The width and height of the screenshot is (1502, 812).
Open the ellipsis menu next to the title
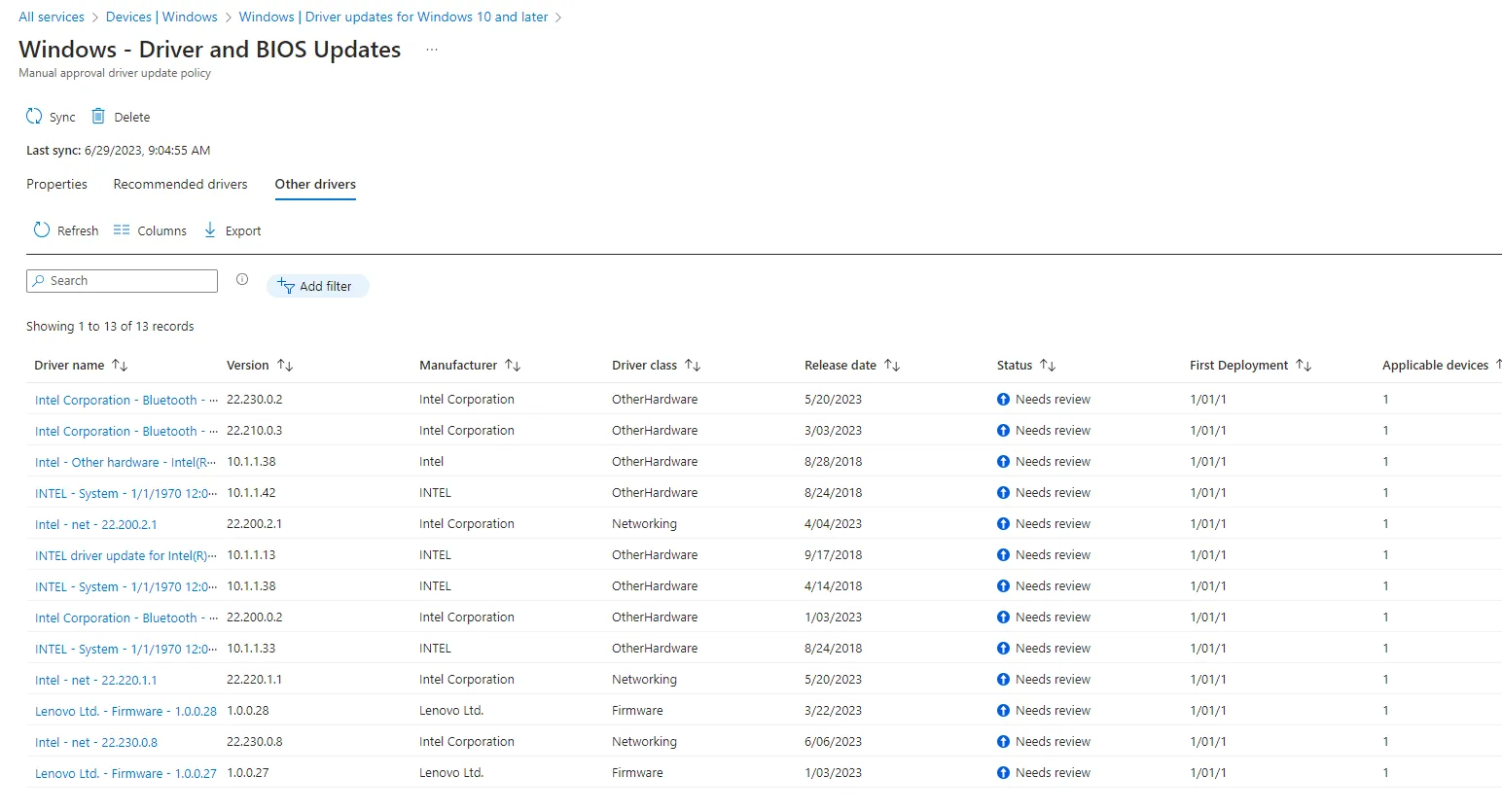click(x=432, y=50)
